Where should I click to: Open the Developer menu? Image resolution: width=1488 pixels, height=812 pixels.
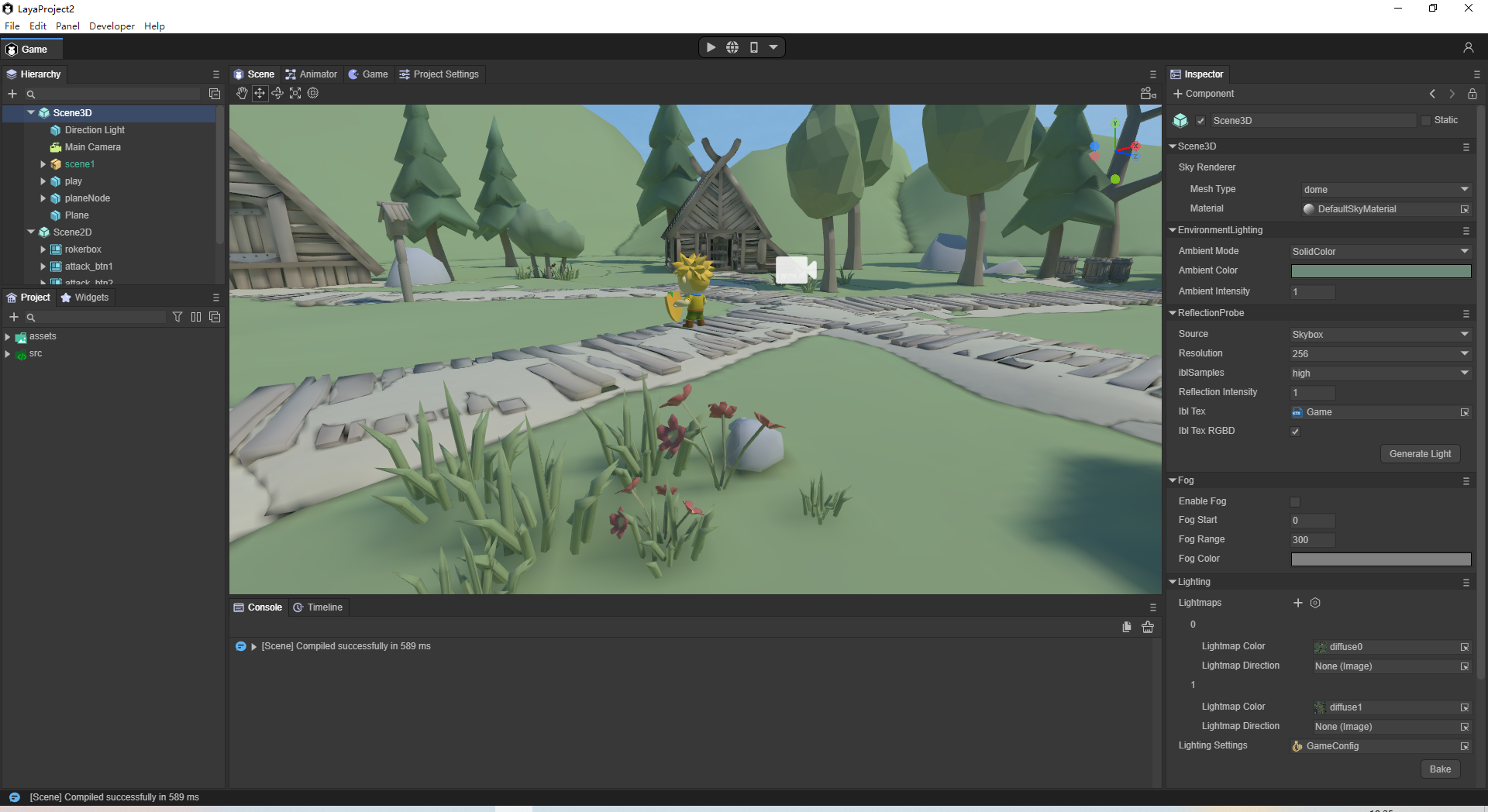112,26
